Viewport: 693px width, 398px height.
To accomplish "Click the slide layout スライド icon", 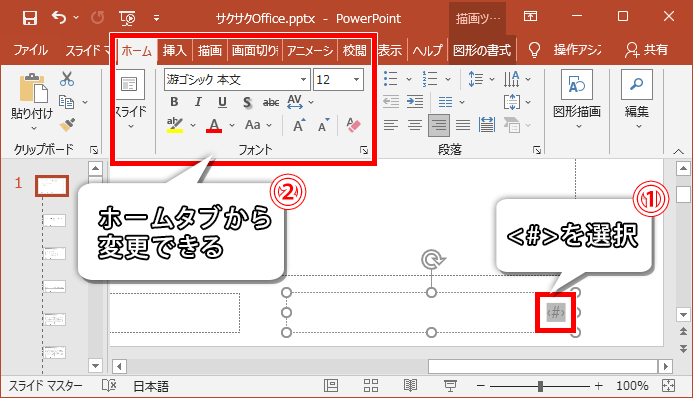I will 129,84.
